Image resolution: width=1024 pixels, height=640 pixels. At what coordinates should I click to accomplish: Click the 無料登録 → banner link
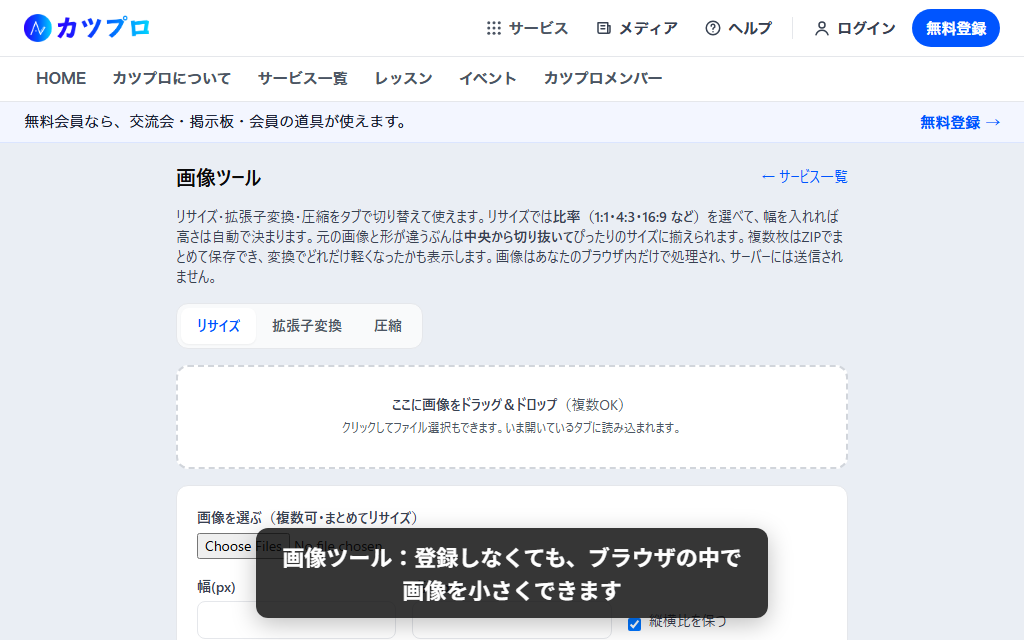tap(960, 122)
